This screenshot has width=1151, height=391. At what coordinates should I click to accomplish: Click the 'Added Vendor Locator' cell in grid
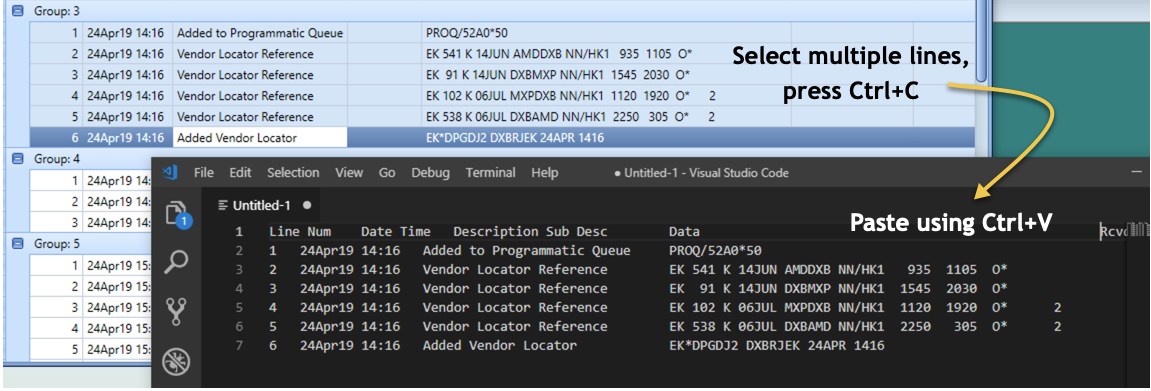tap(260, 137)
